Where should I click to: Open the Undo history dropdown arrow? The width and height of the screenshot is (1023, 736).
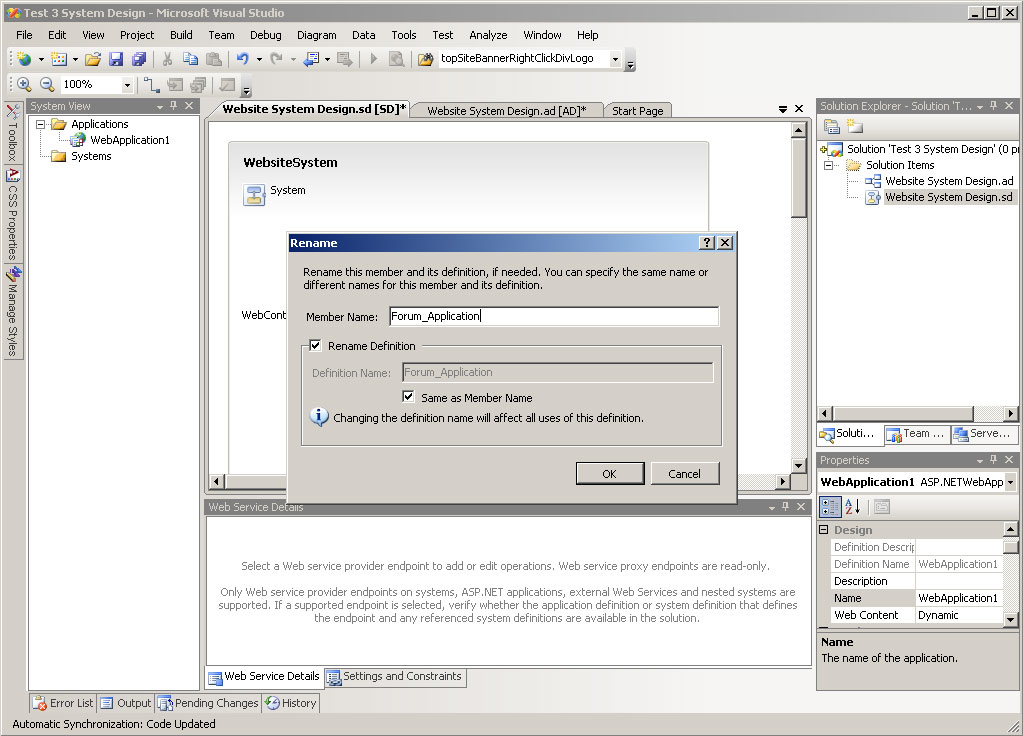click(x=259, y=59)
